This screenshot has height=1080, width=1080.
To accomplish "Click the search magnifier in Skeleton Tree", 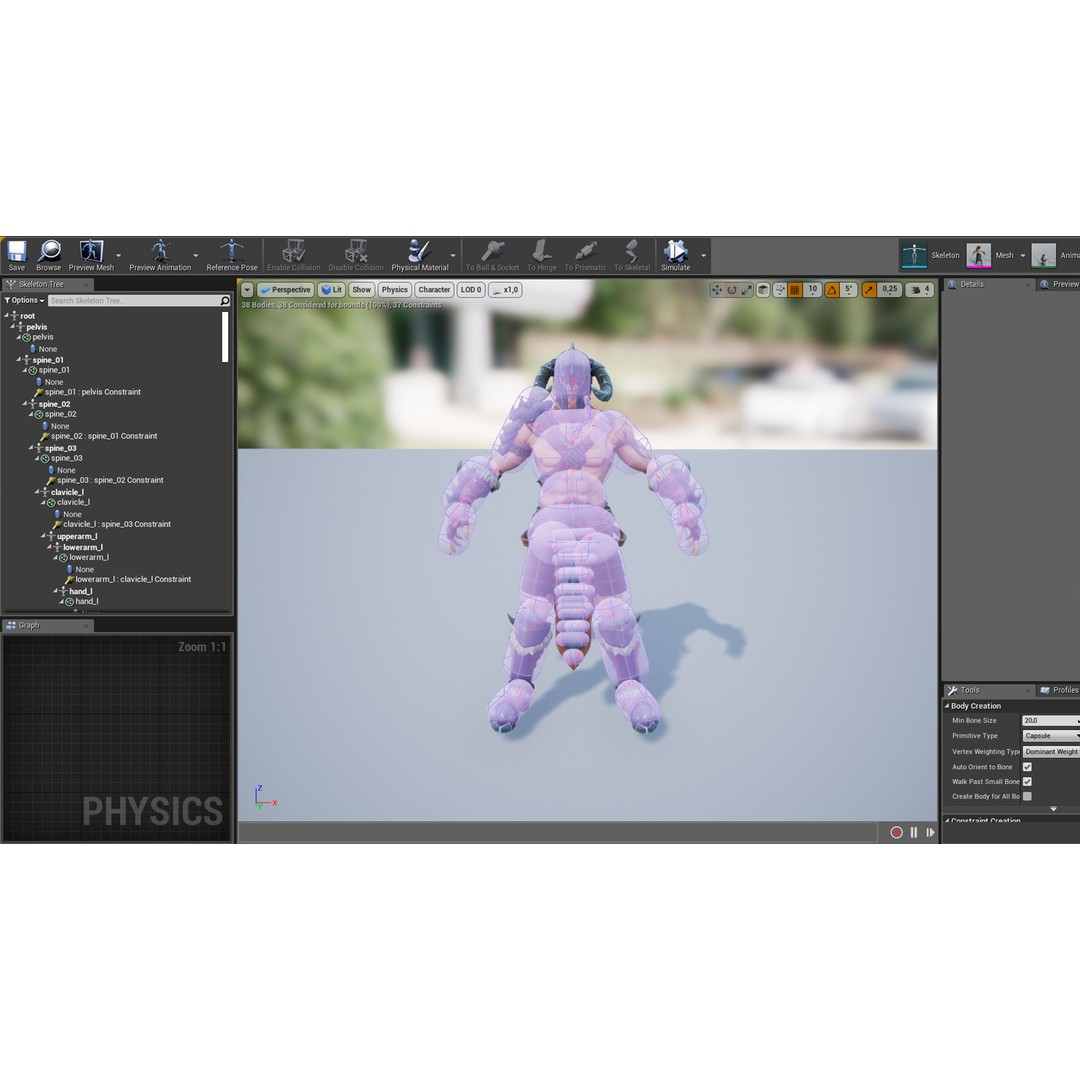I will click(225, 300).
